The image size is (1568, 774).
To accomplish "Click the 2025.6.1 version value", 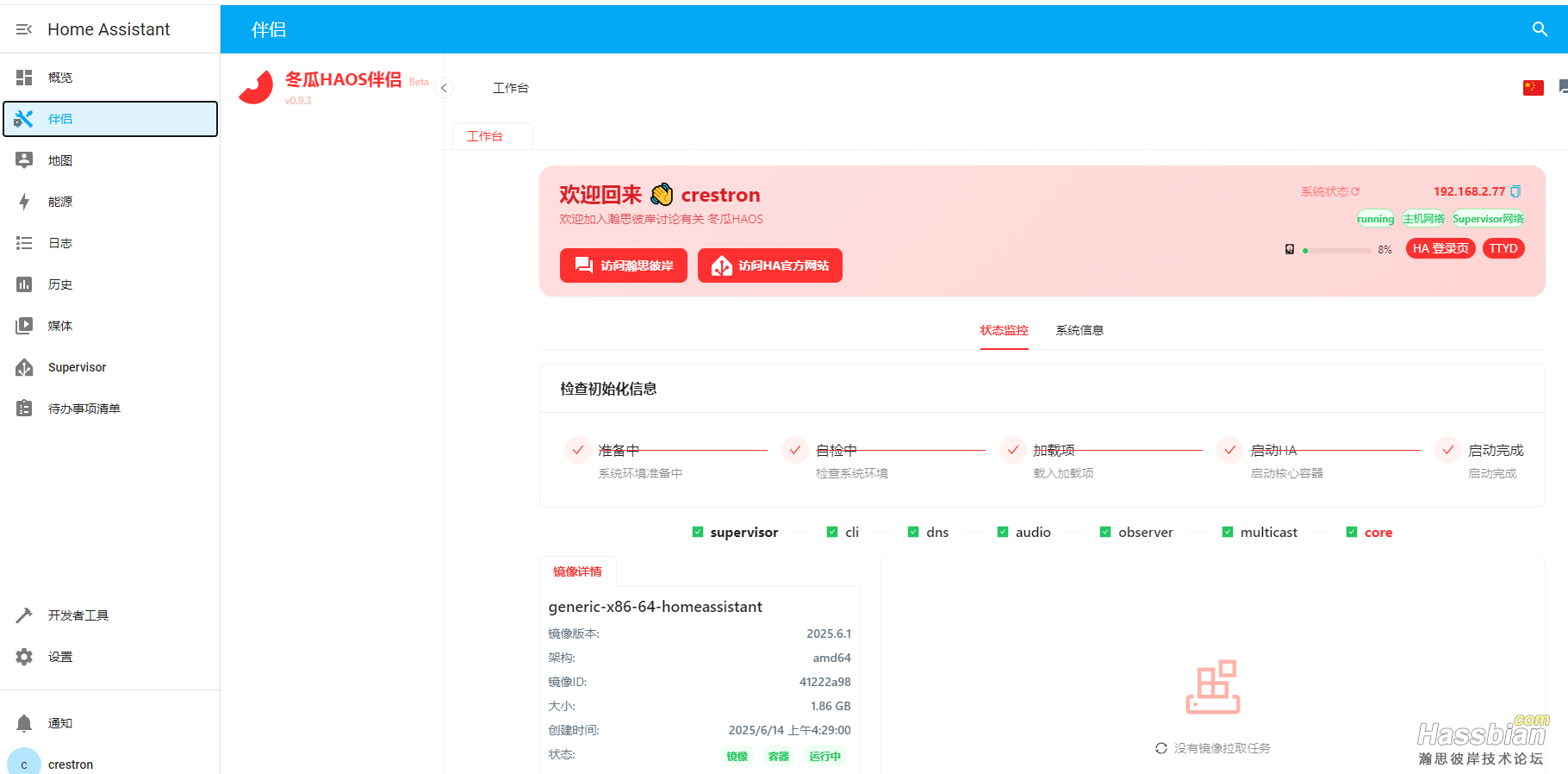I will click(x=829, y=634).
